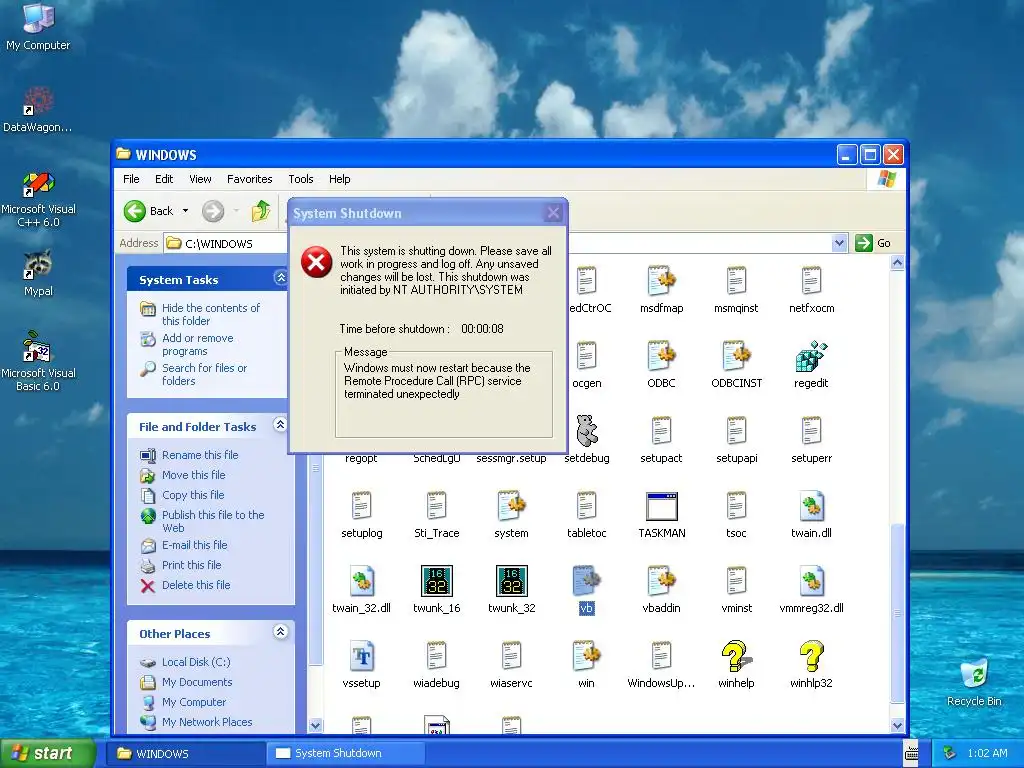1024x768 pixels.
Task: Click the green Go button
Action: (873, 243)
